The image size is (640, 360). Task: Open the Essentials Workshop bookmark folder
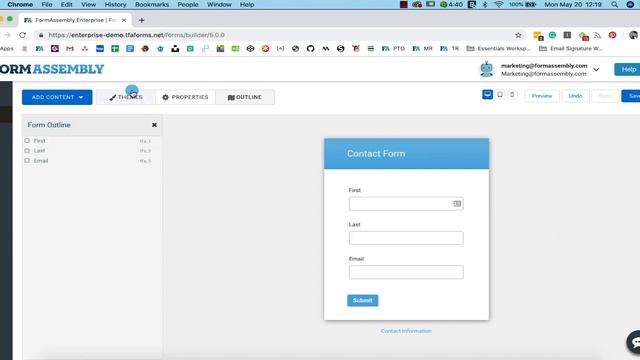(498, 49)
